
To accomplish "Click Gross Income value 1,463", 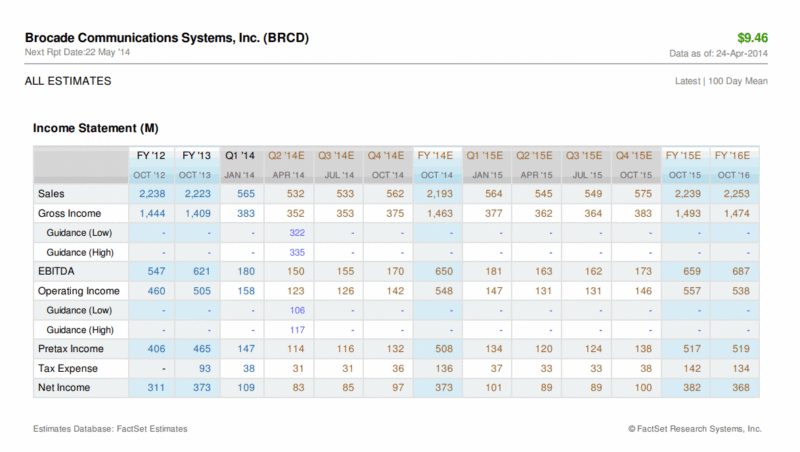I will click(x=440, y=213).
